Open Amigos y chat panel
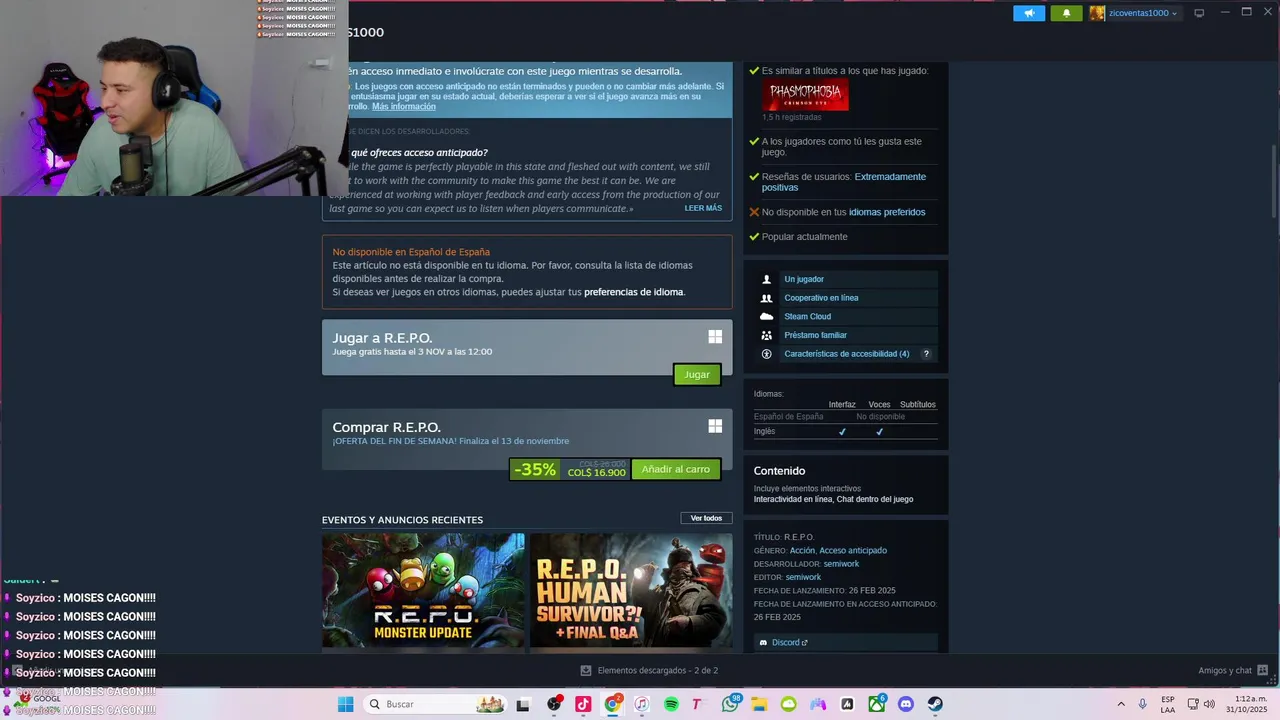Image resolution: width=1280 pixels, height=720 pixels. click(1233, 670)
